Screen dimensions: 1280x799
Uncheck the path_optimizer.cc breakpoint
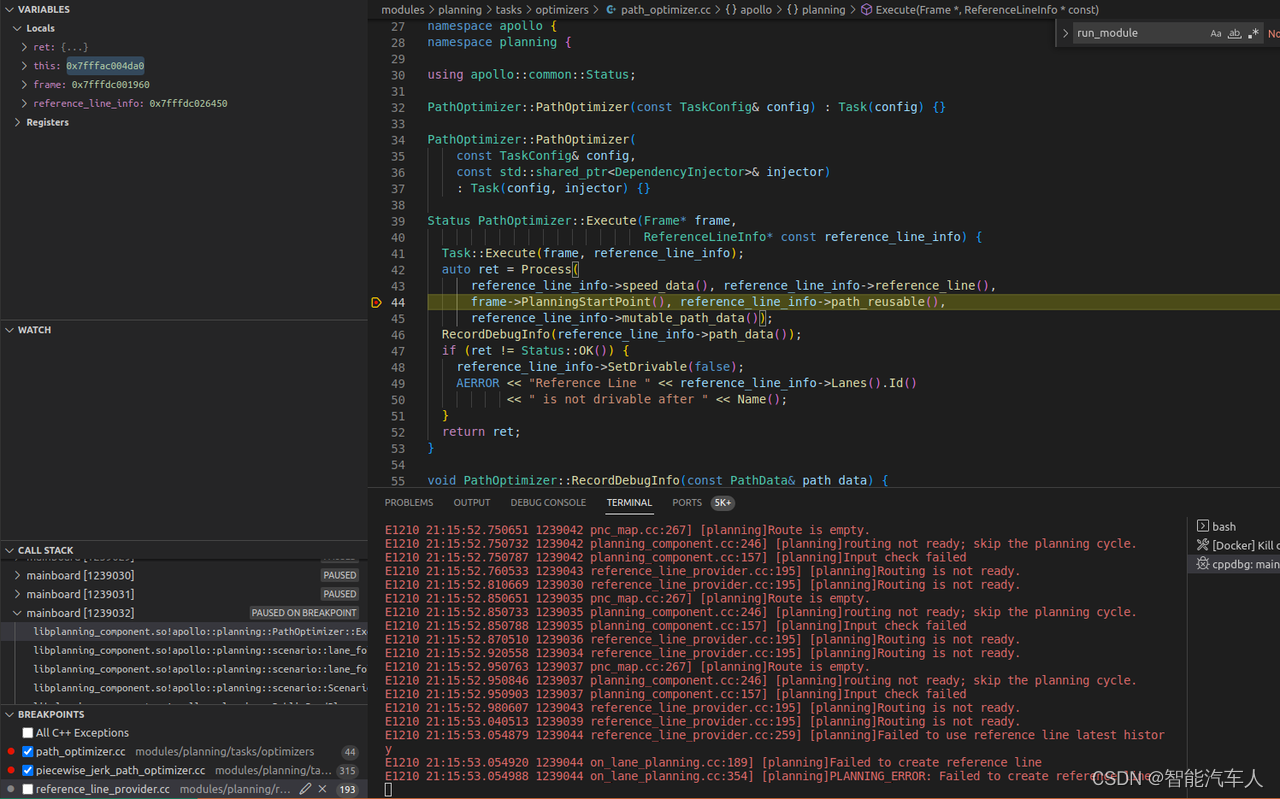click(x=28, y=751)
